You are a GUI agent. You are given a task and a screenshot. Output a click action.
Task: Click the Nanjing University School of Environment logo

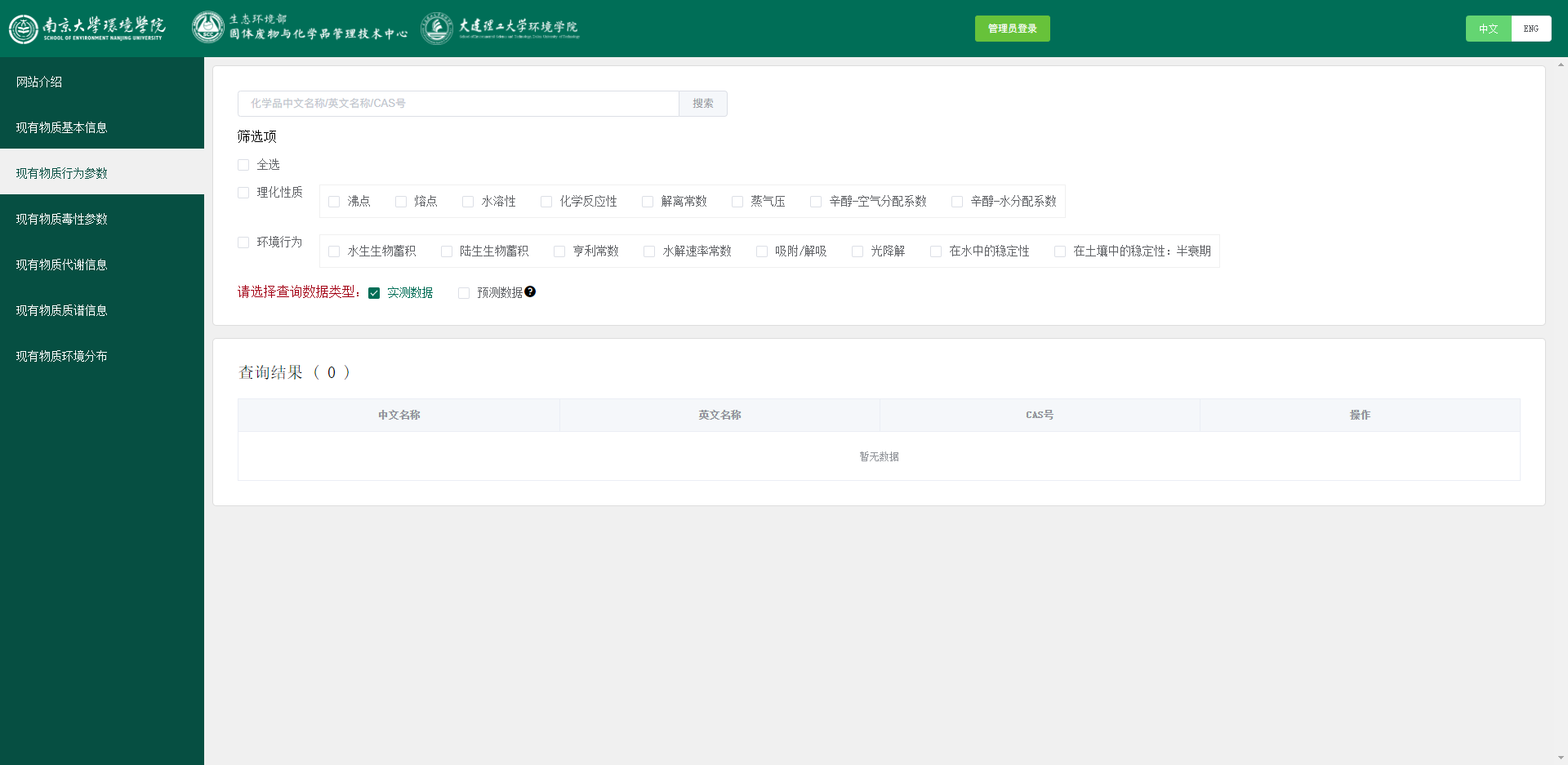(87, 29)
